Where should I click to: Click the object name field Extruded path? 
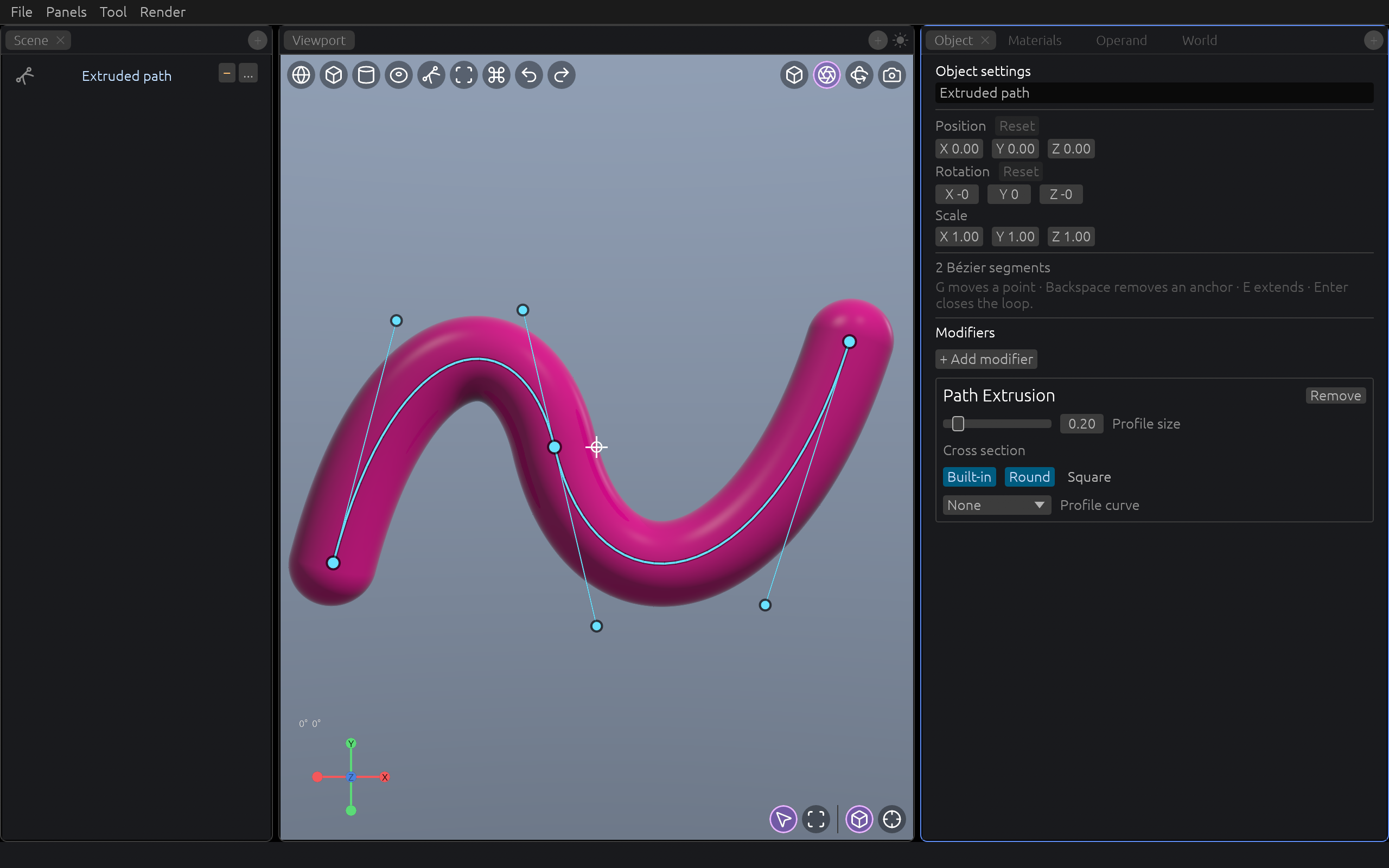[x=1154, y=93]
